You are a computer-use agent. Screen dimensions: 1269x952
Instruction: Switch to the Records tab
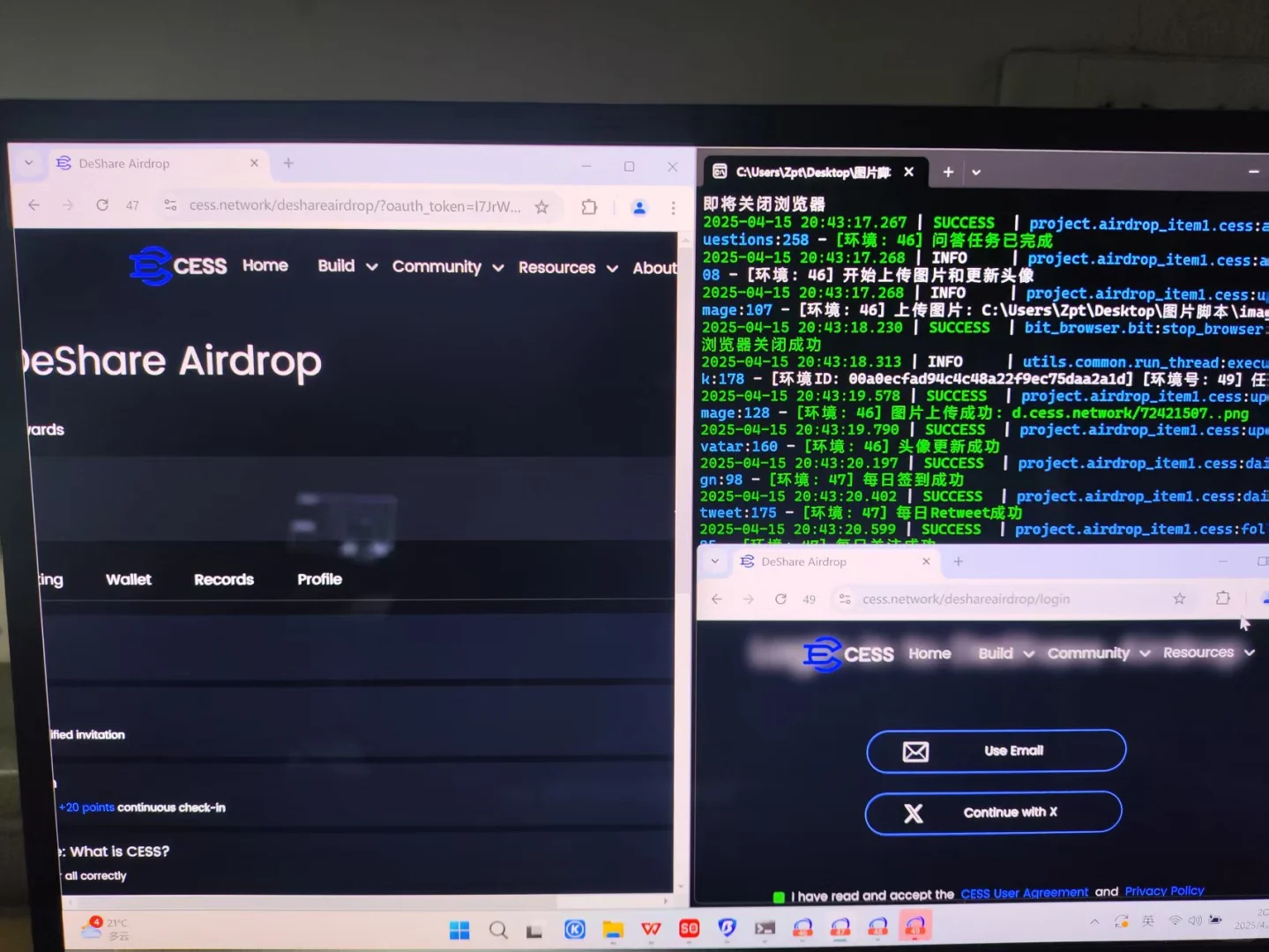223,579
